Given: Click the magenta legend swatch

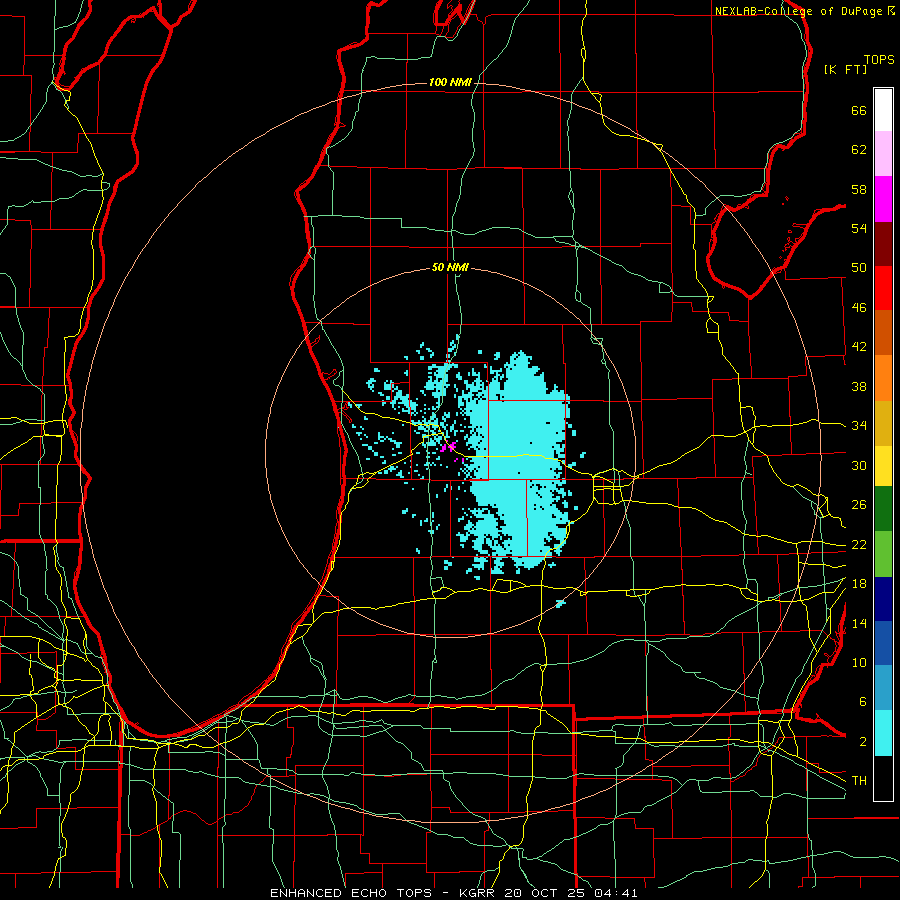Looking at the screenshot, I should [x=883, y=199].
